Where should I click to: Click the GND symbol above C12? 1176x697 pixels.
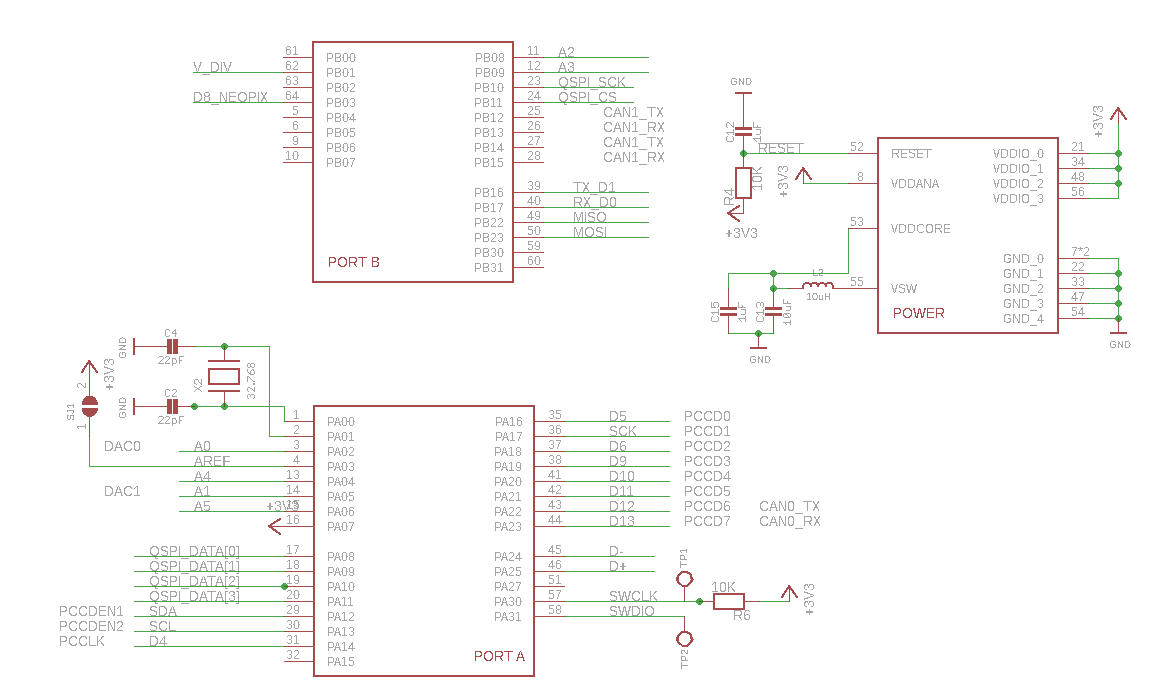tap(742, 90)
